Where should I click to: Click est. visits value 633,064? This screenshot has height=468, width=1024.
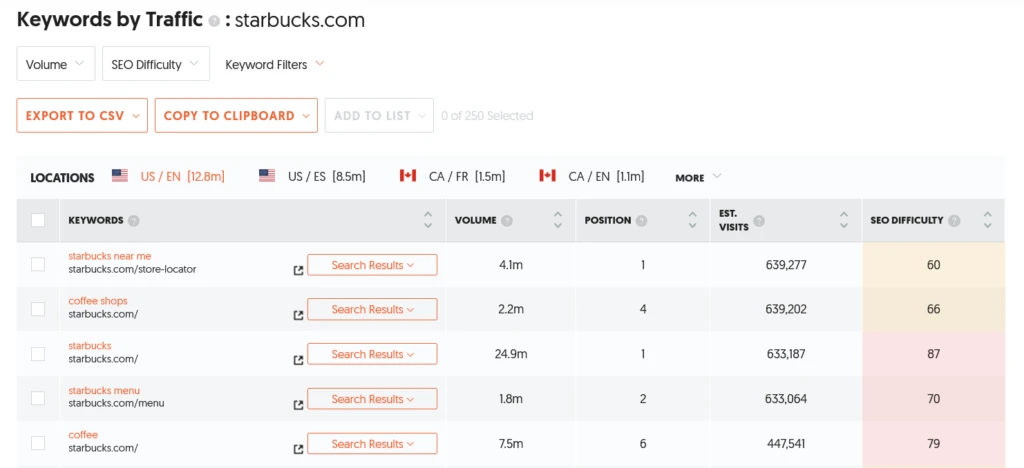786,399
